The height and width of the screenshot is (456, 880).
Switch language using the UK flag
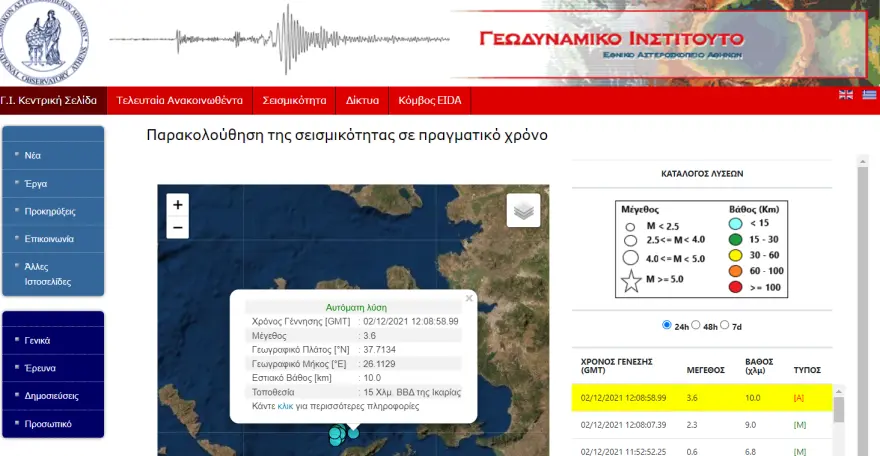845,95
